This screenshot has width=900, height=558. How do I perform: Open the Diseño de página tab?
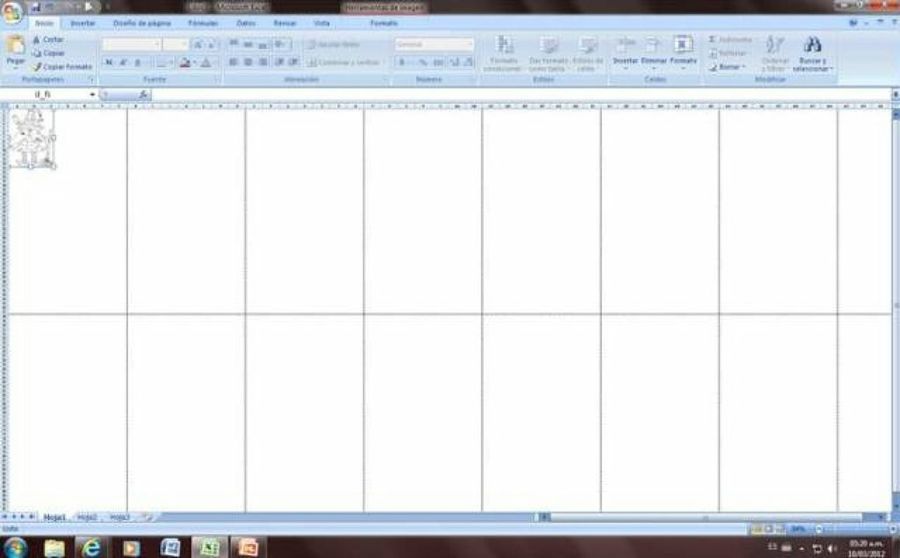pyautogui.click(x=142, y=23)
